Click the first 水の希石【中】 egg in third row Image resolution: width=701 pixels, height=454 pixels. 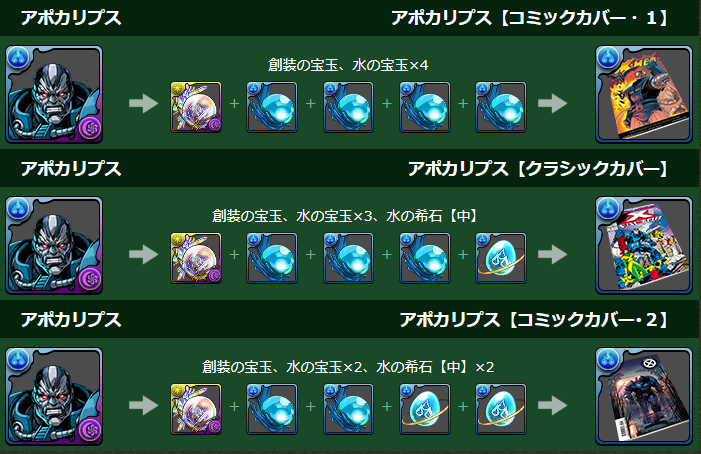tap(425, 409)
